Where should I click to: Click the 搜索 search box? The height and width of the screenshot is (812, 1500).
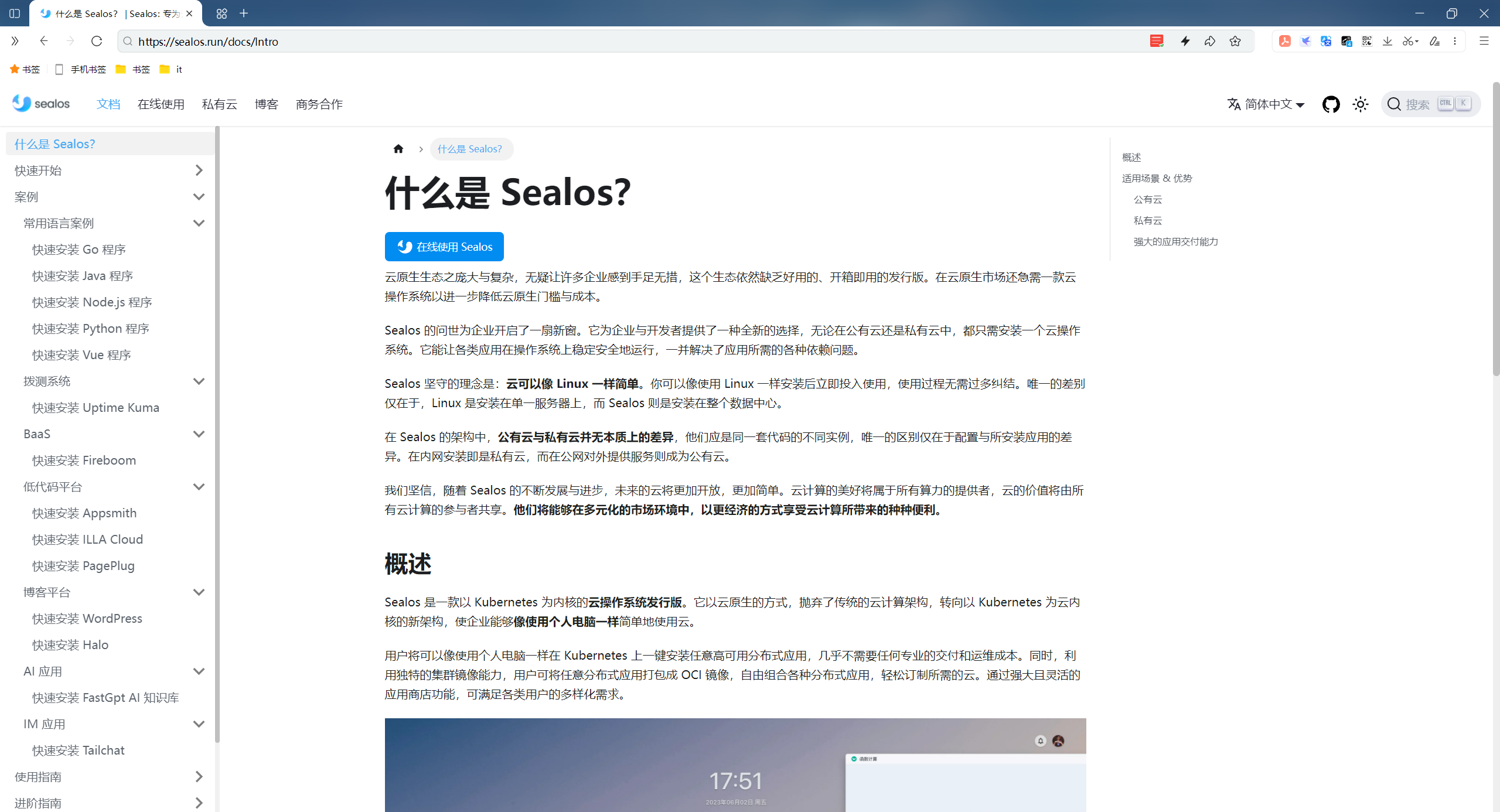pyautogui.click(x=1430, y=104)
